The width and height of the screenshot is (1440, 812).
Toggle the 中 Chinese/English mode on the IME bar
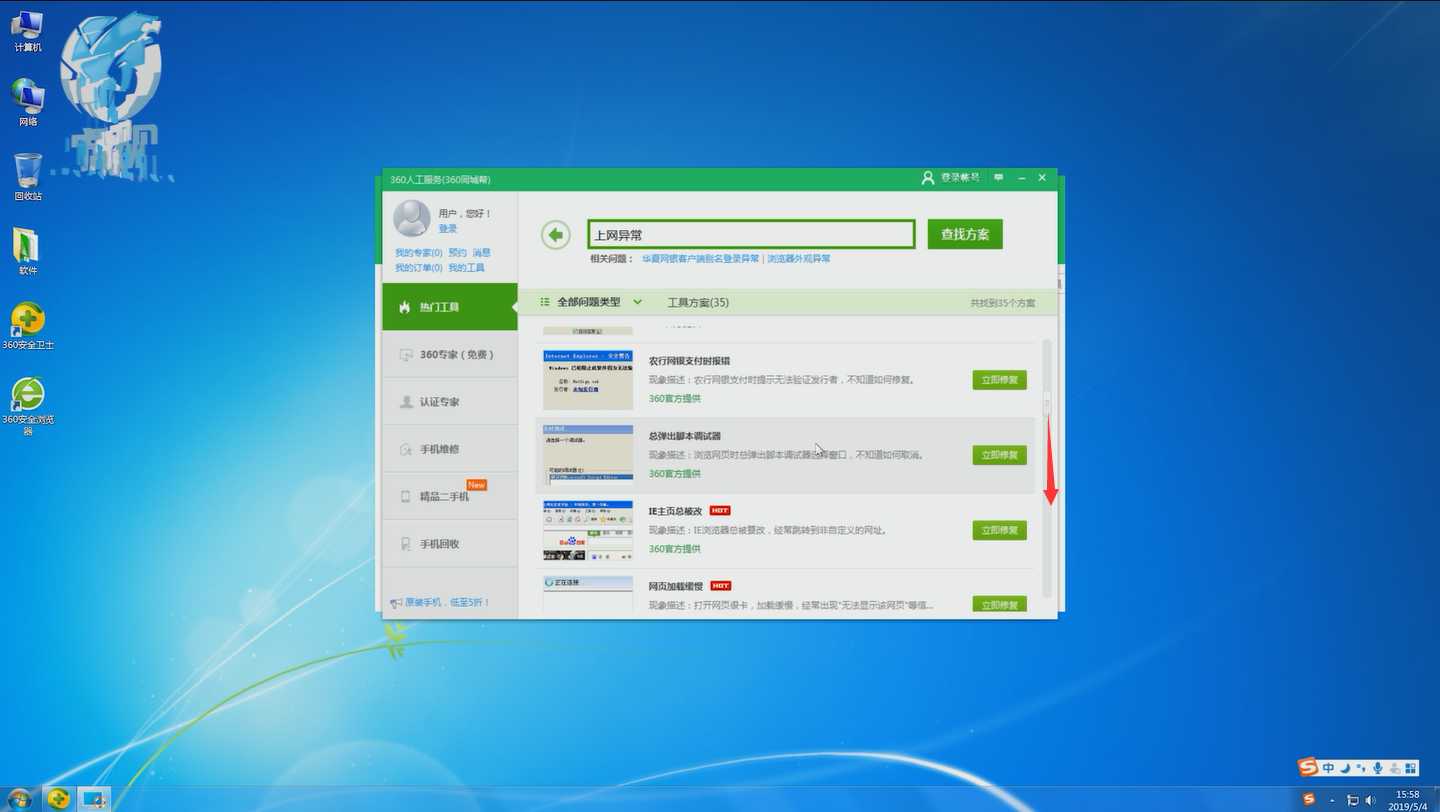tap(1328, 768)
